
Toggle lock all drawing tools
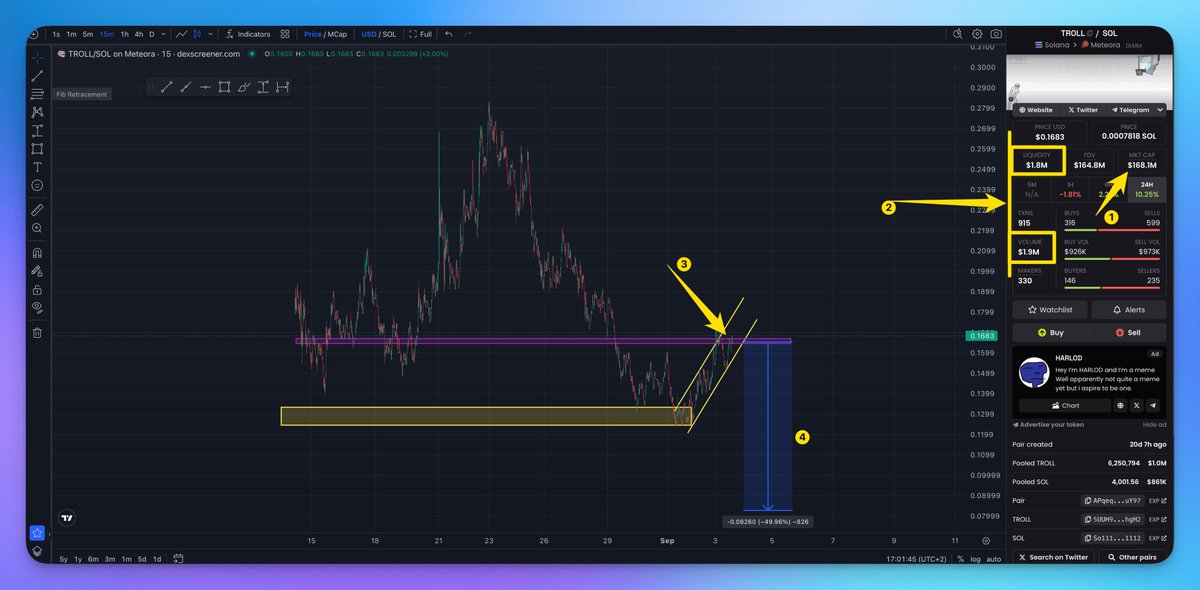pos(37,288)
